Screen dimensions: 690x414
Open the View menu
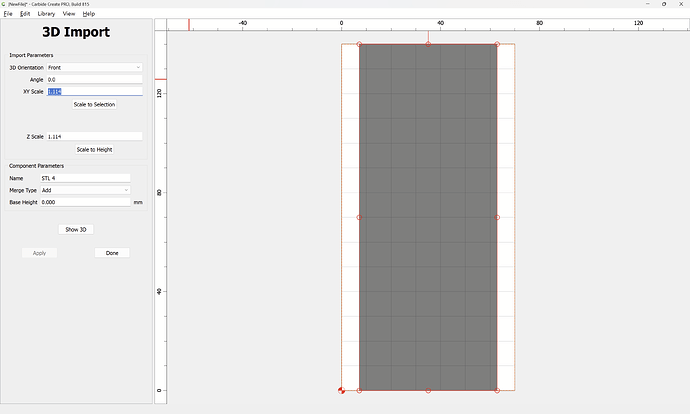point(69,14)
